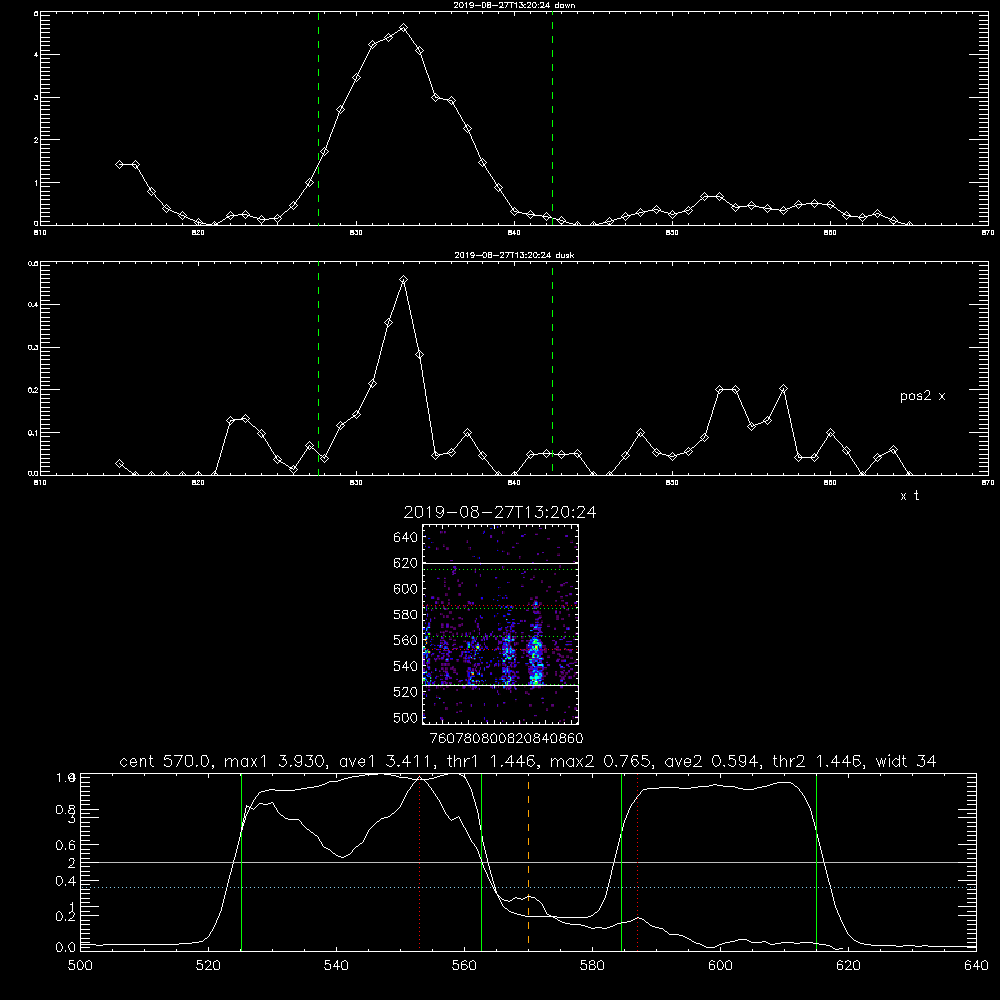Select the 'widt 34' statistic text

tap(906, 761)
